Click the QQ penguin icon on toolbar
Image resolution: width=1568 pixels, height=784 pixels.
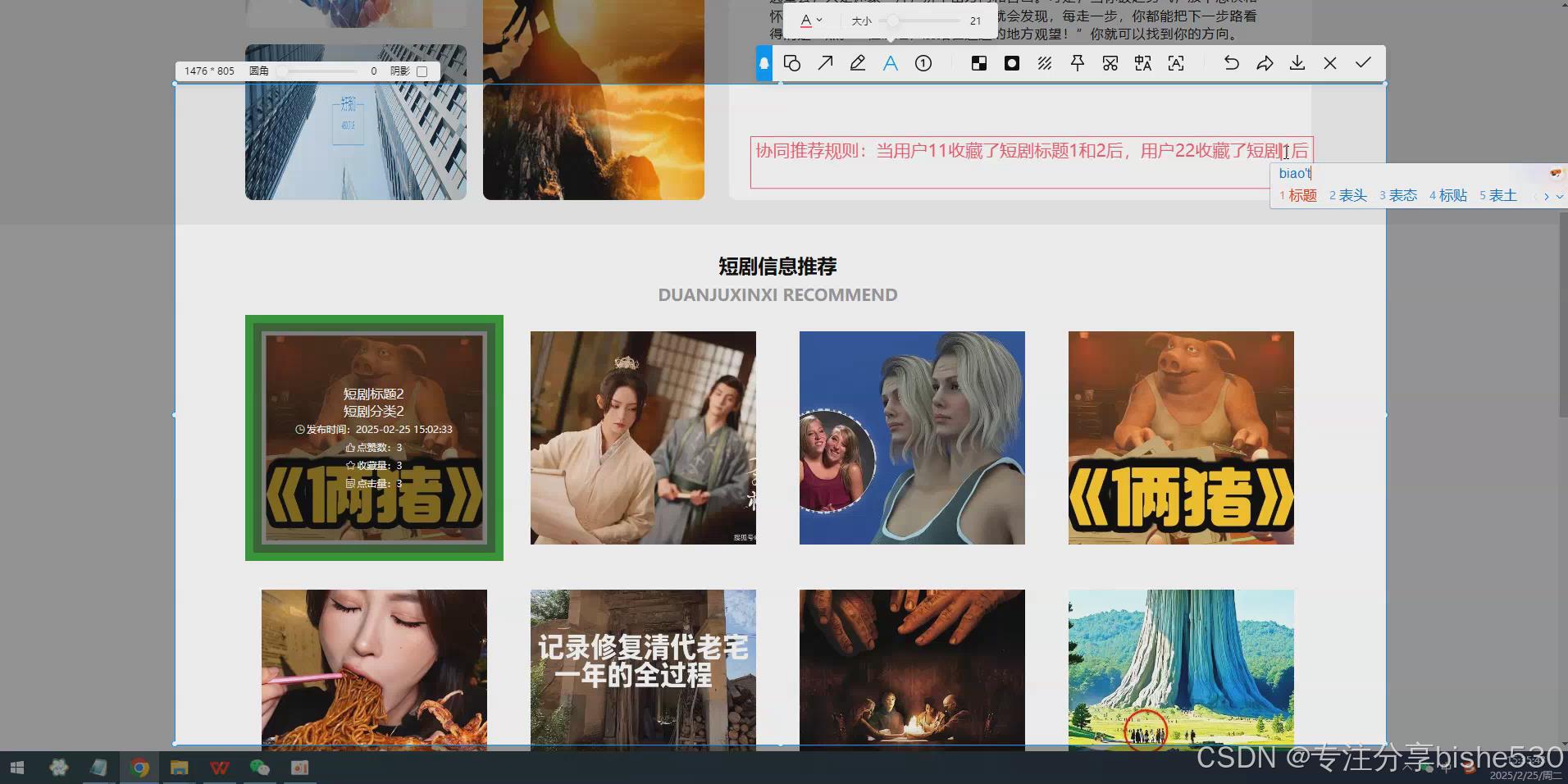[x=763, y=63]
